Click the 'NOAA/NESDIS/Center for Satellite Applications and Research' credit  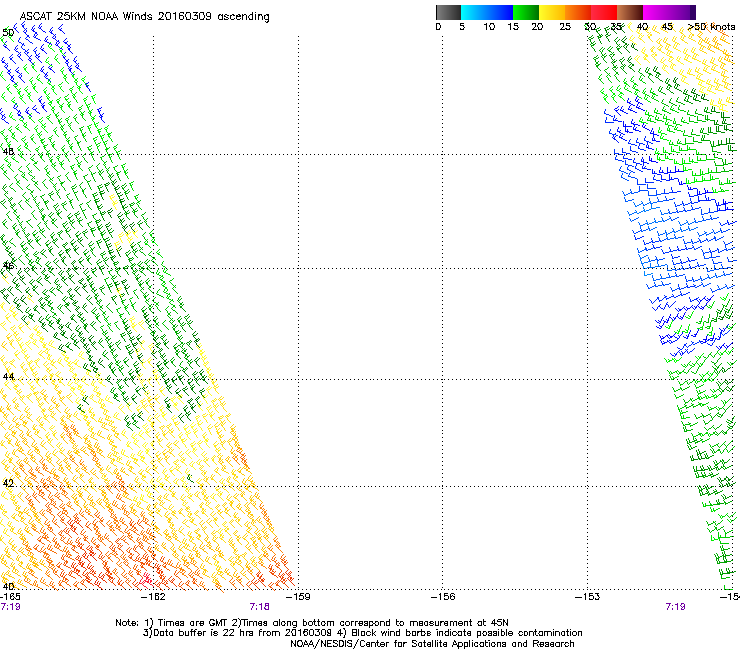point(432,644)
